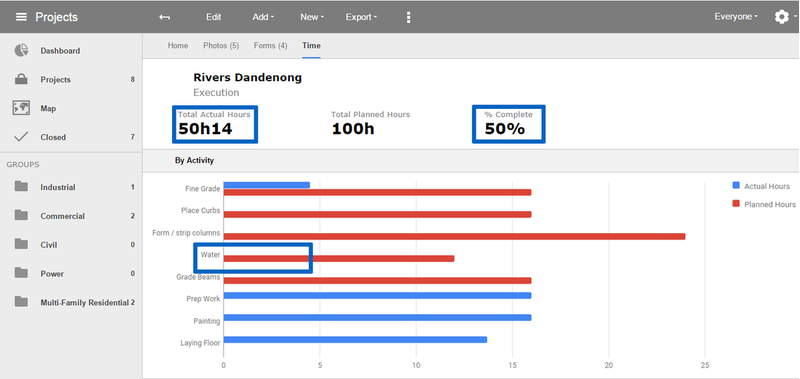The width and height of the screenshot is (800, 379).
Task: Click the back arrow icon in toolbar
Action: [164, 17]
